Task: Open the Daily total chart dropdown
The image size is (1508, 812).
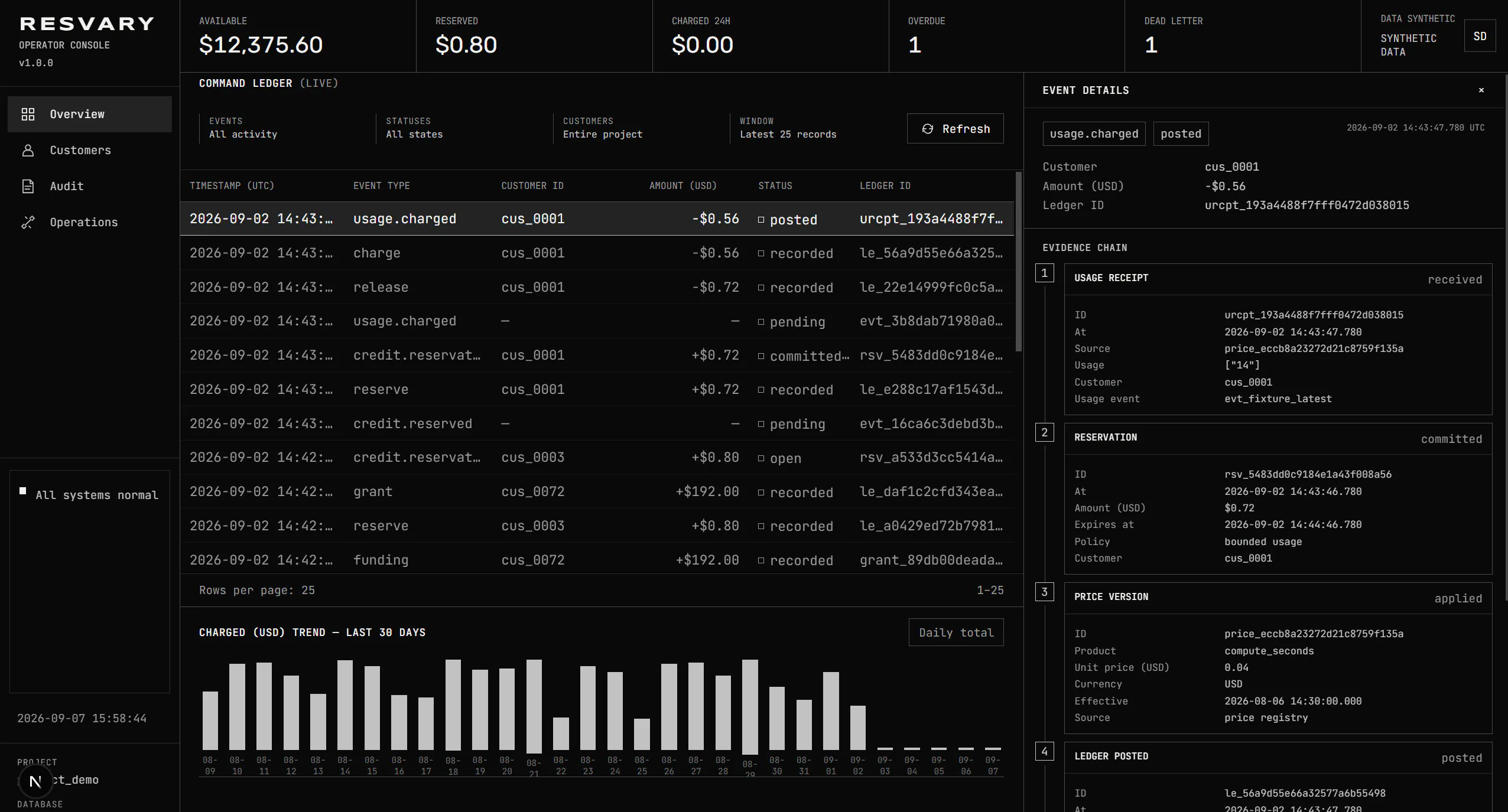Action: pos(956,632)
